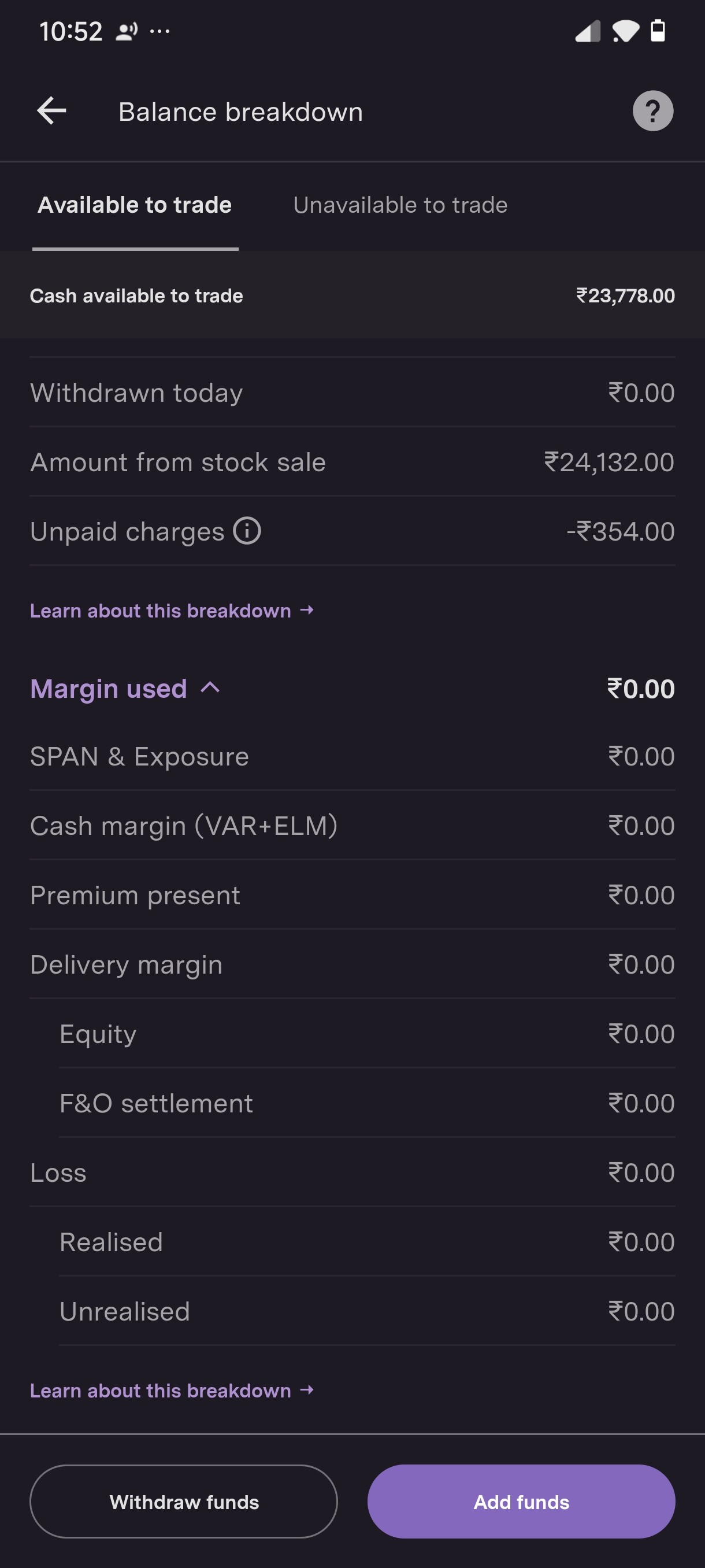Tap the Wi-Fi status bar icon
This screenshot has height=1568, width=705.
point(625,31)
